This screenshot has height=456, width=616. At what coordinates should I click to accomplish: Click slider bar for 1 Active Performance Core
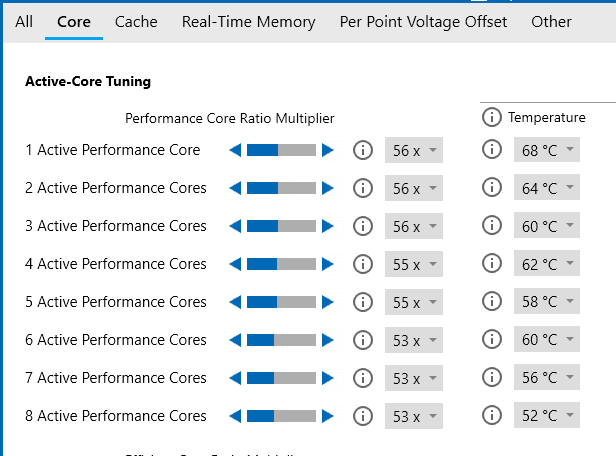click(281, 150)
